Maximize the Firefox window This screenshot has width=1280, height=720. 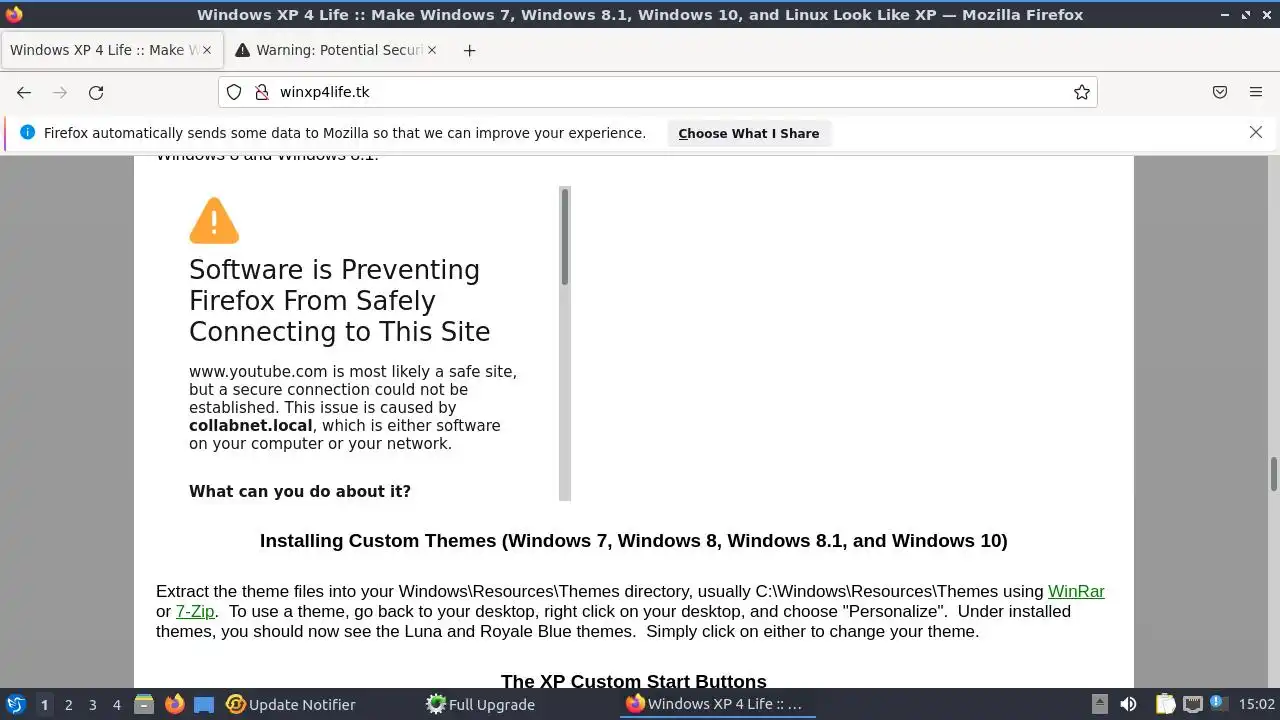1246,15
